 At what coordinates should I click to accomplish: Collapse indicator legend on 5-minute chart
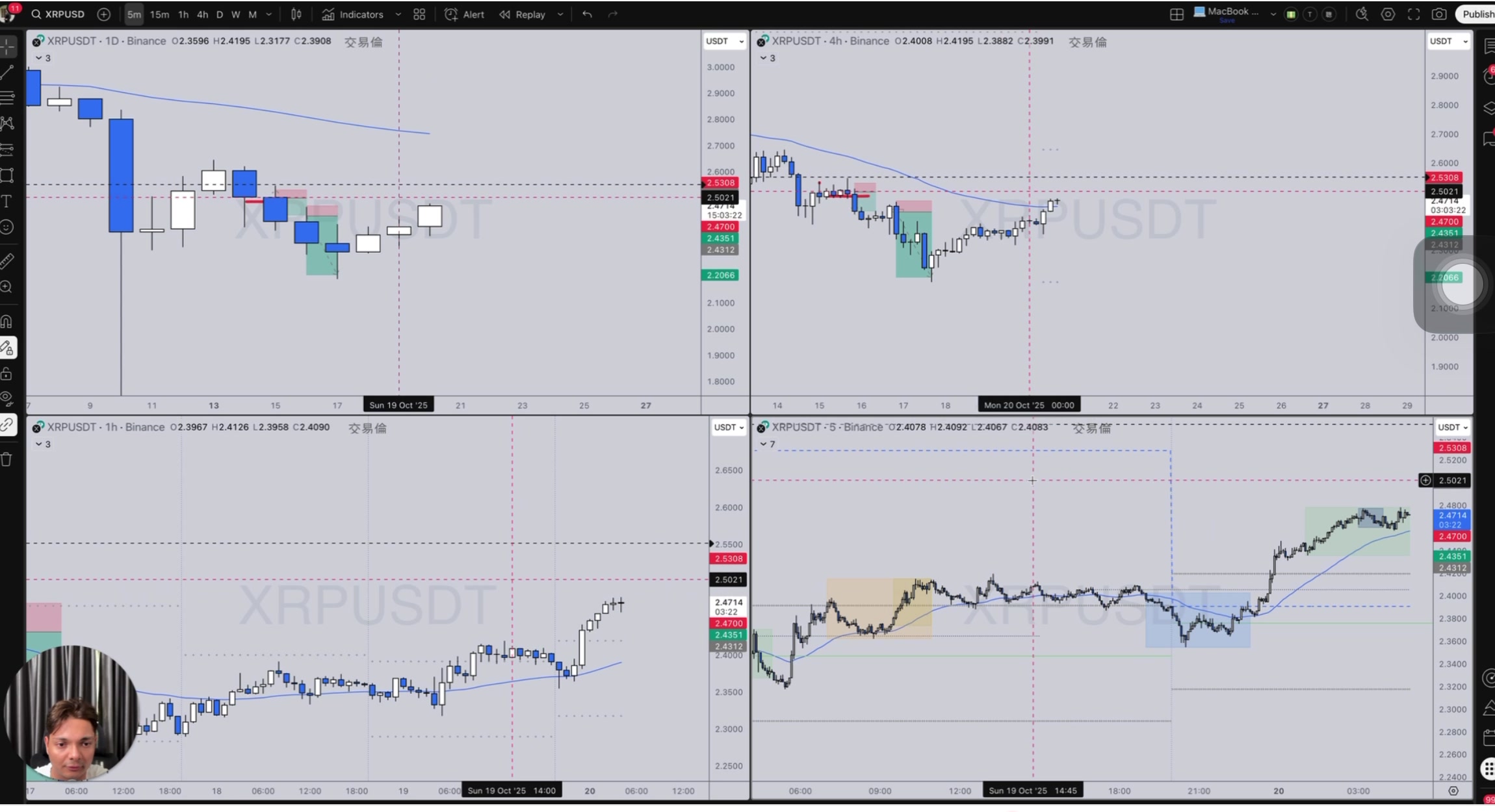[x=764, y=444]
